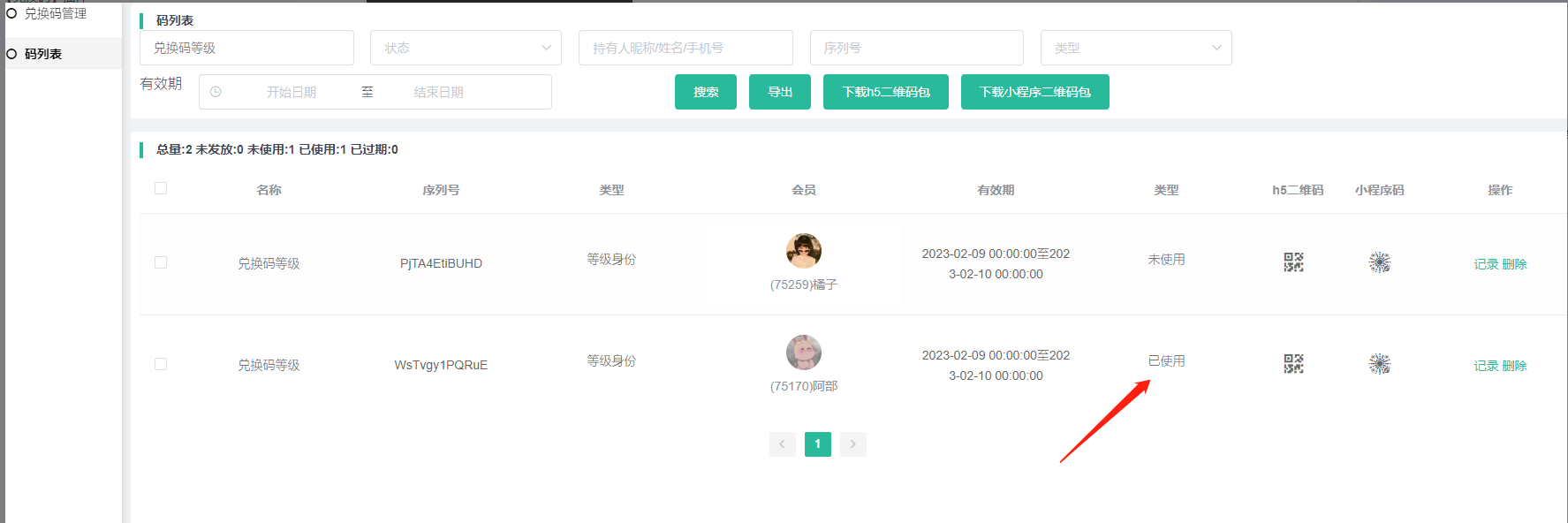Click avatar of member 橘子
Image resolution: width=1568 pixels, height=523 pixels.
[803, 251]
